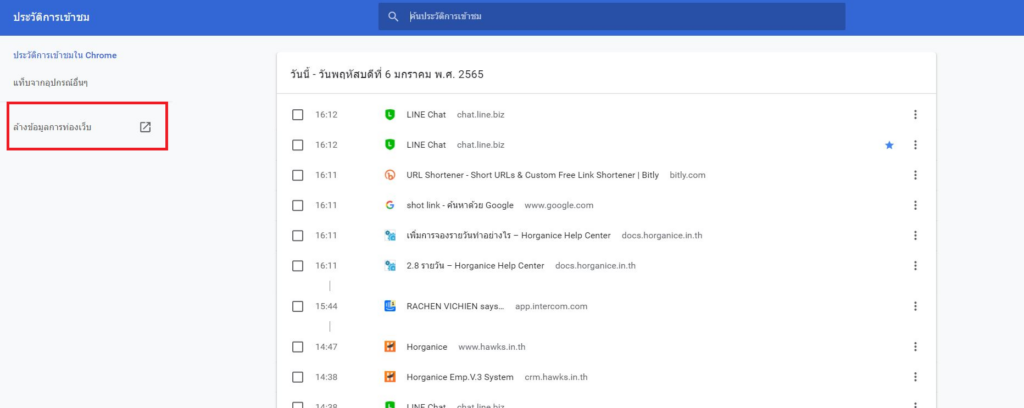Open Horganice www.hawks.in.th history link
Screen dimensions: 1024x408
tap(426, 347)
